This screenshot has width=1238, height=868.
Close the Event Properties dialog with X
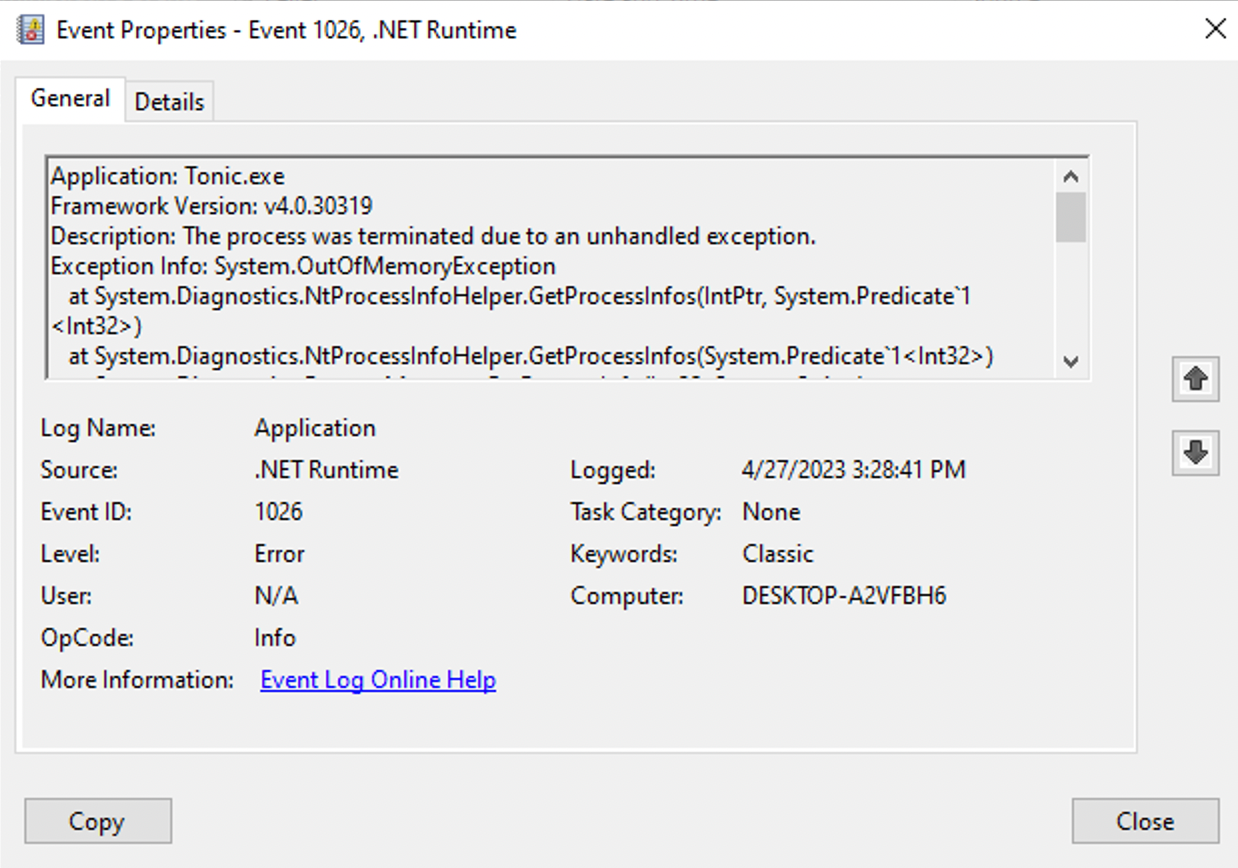click(1215, 29)
